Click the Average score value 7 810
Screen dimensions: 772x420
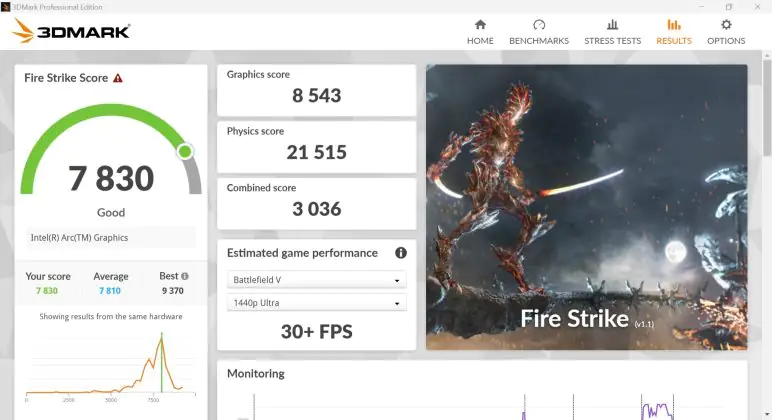coord(110,291)
